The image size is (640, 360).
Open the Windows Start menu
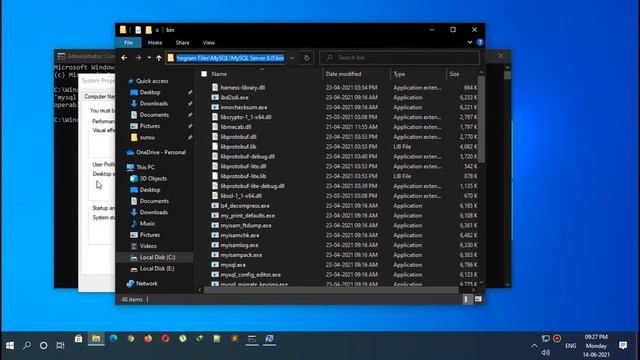10,346
